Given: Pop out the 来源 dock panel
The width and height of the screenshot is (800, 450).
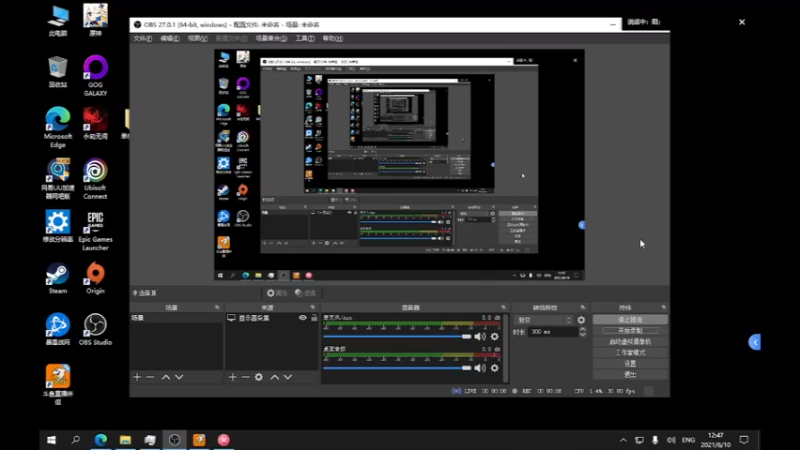Looking at the screenshot, I should click(313, 308).
